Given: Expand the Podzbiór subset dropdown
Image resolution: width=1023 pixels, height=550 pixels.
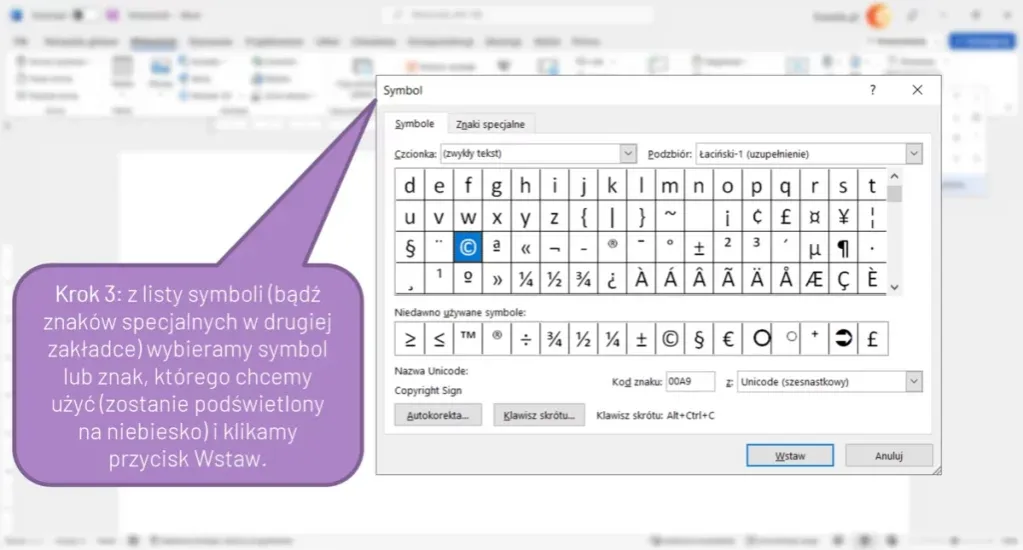Looking at the screenshot, I should 913,154.
